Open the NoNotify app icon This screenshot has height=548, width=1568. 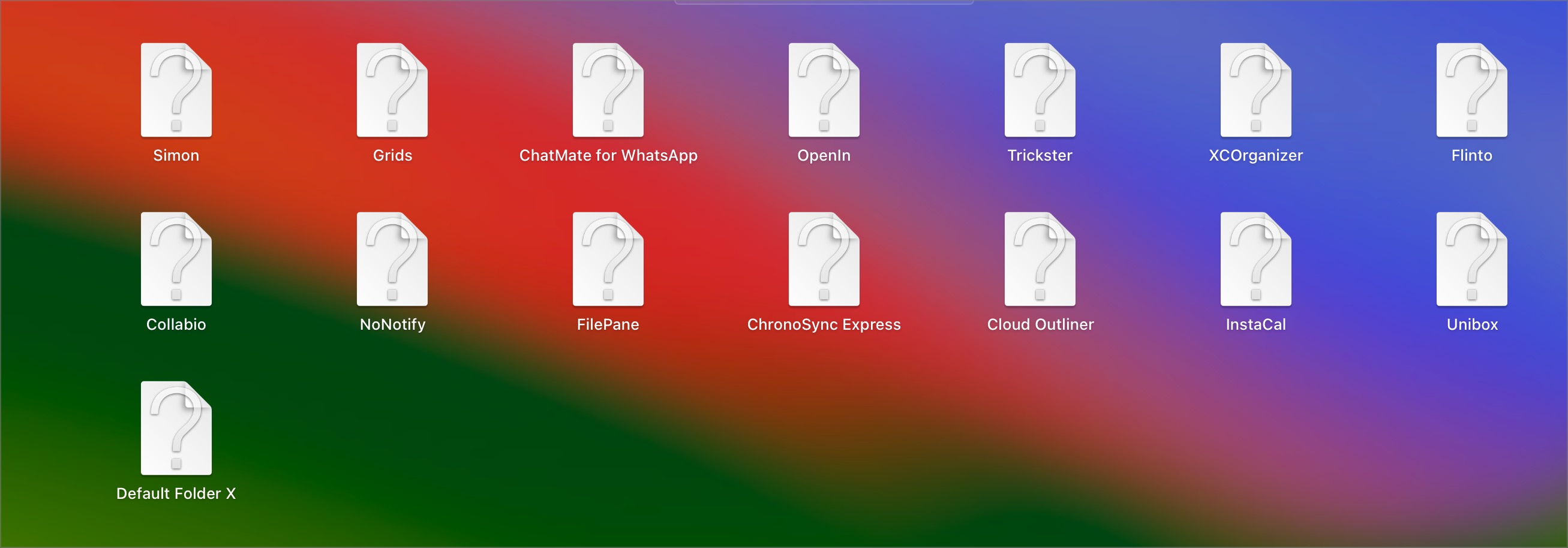point(392,259)
